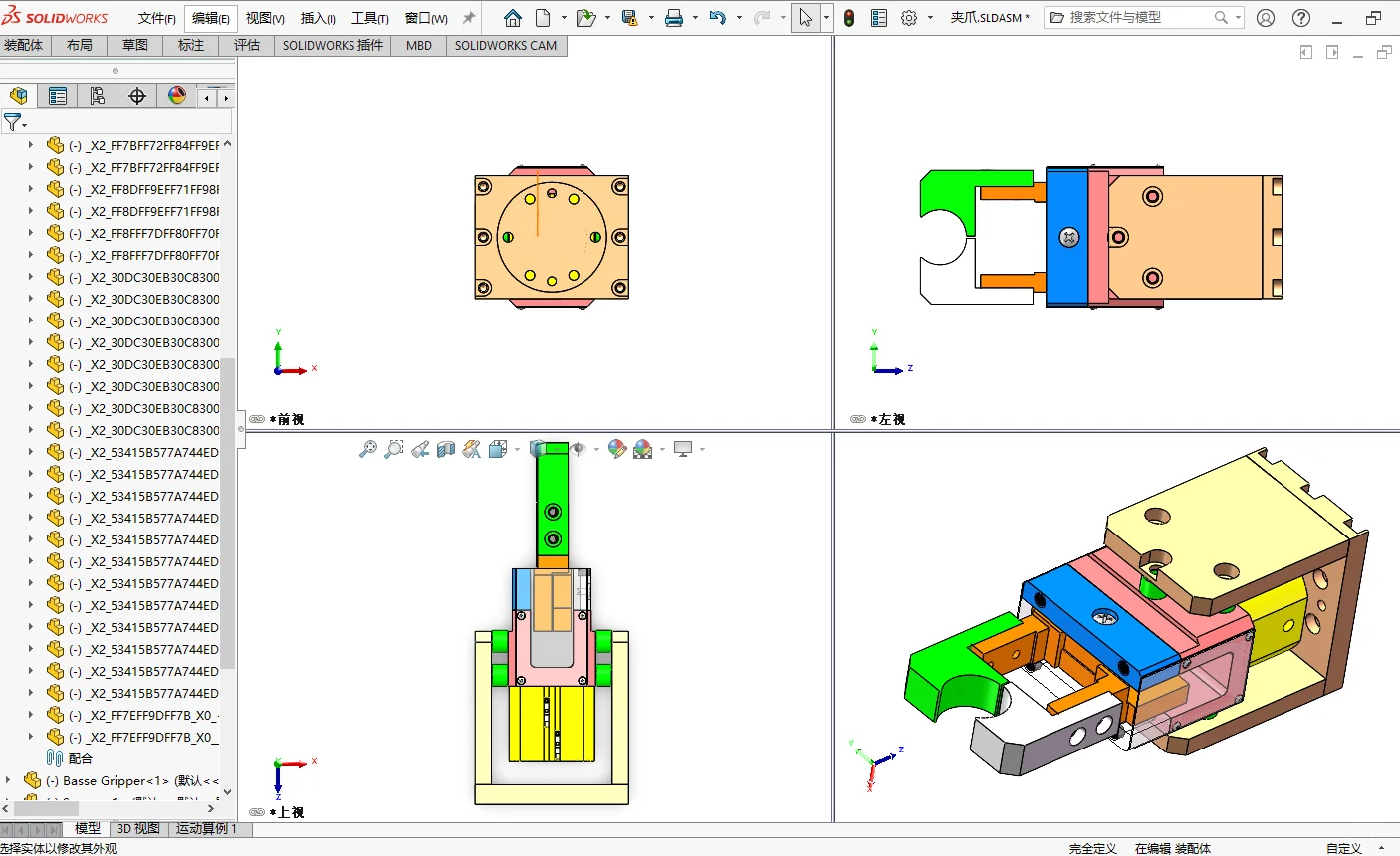
Task: Open the DimXpertManager crosshair tab
Action: coord(137,96)
